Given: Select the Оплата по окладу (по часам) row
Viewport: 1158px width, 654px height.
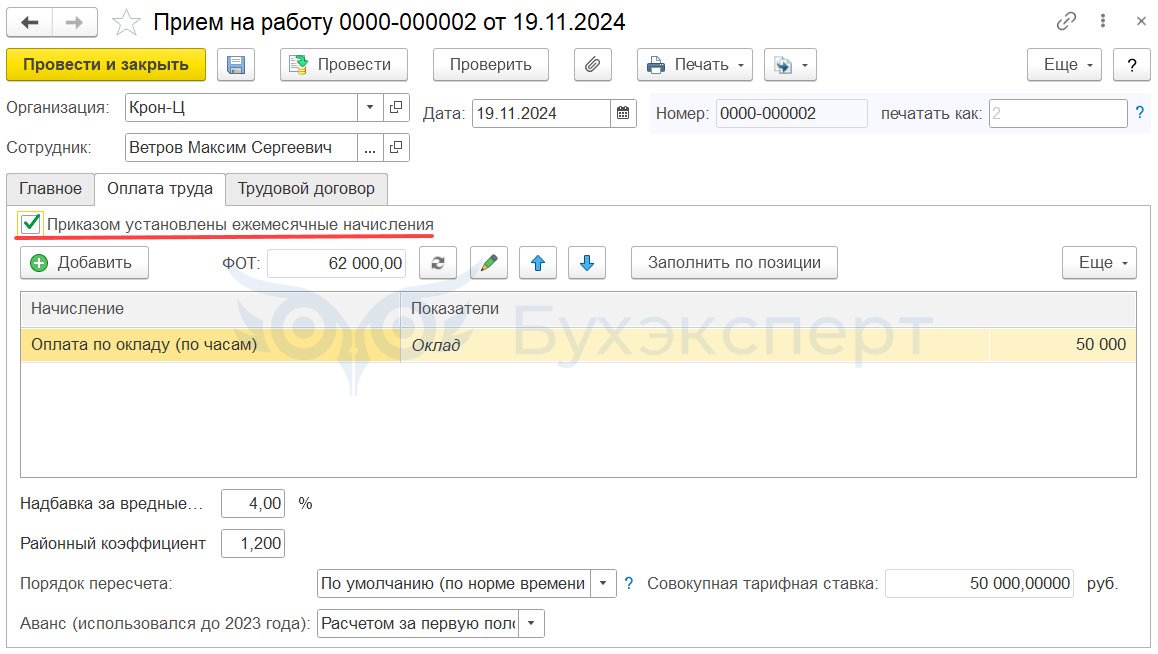Looking at the screenshot, I should coord(578,345).
